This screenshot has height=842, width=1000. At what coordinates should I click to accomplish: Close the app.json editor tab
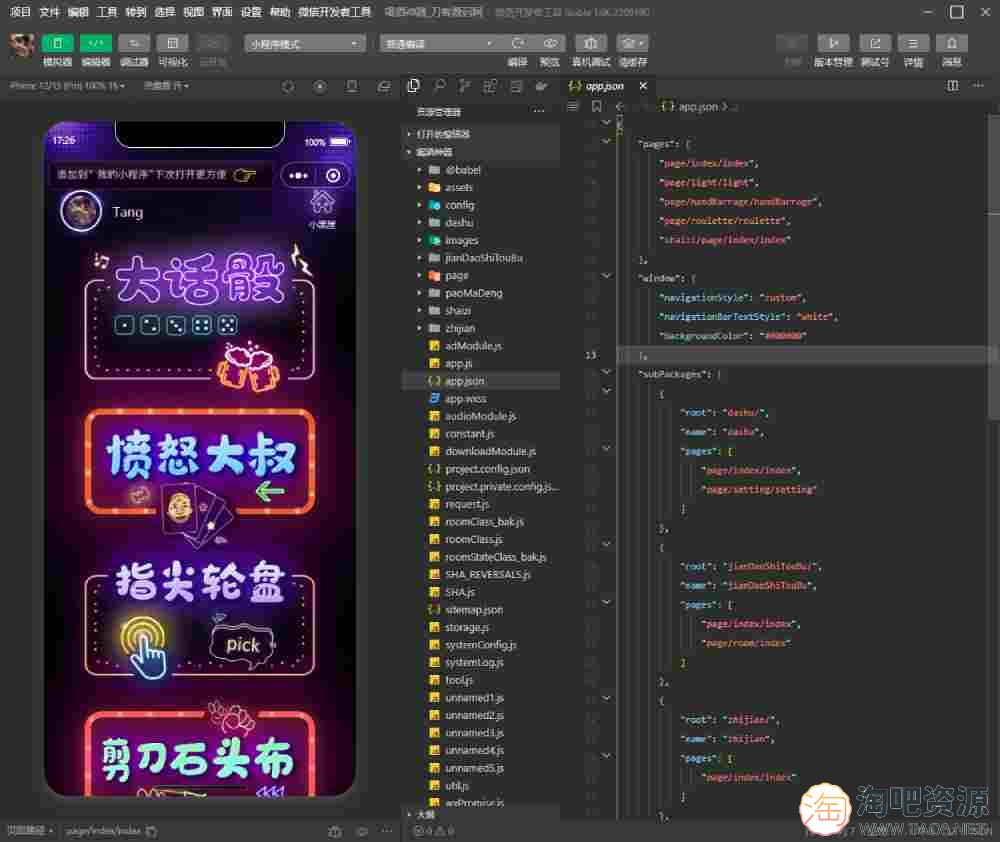point(643,86)
